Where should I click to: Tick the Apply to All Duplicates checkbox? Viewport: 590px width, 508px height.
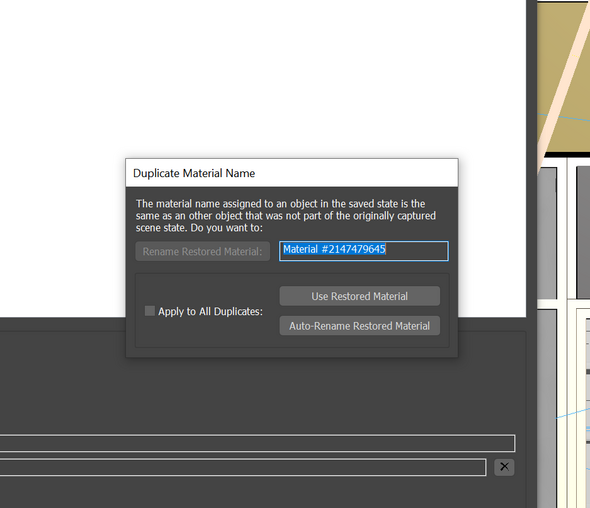pyautogui.click(x=150, y=311)
